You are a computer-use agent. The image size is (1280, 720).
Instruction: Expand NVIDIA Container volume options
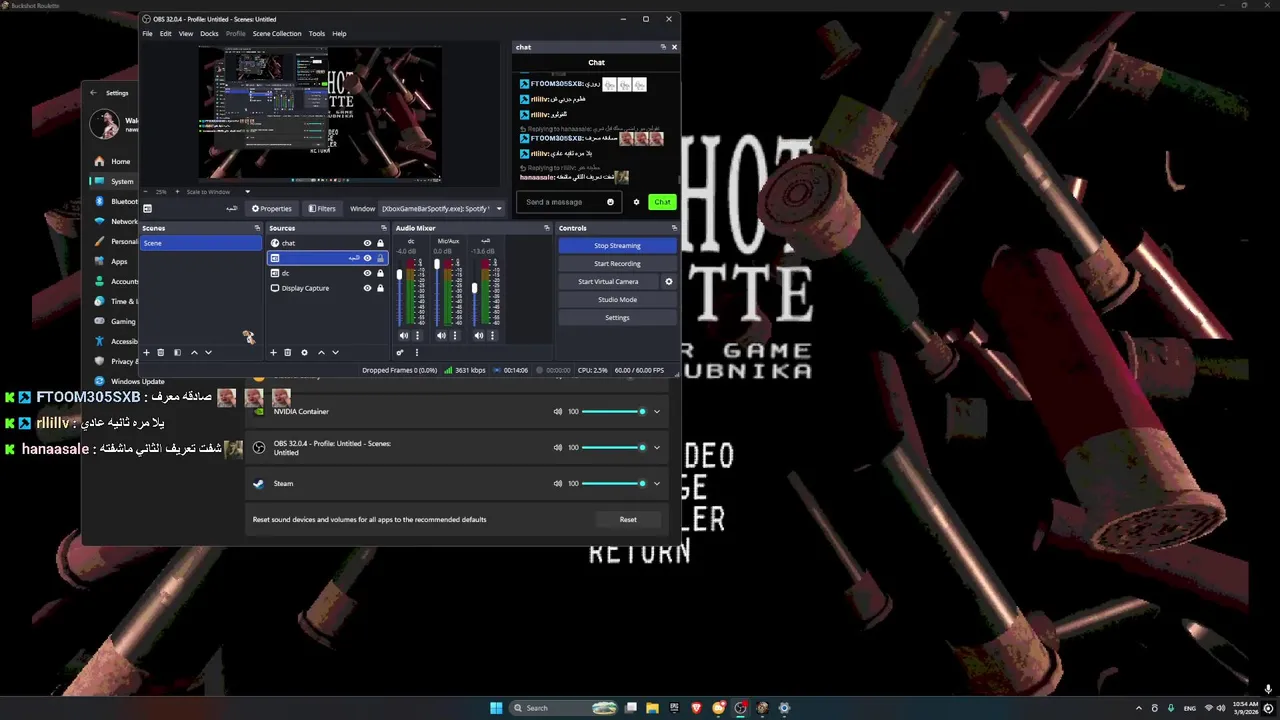[x=657, y=411]
